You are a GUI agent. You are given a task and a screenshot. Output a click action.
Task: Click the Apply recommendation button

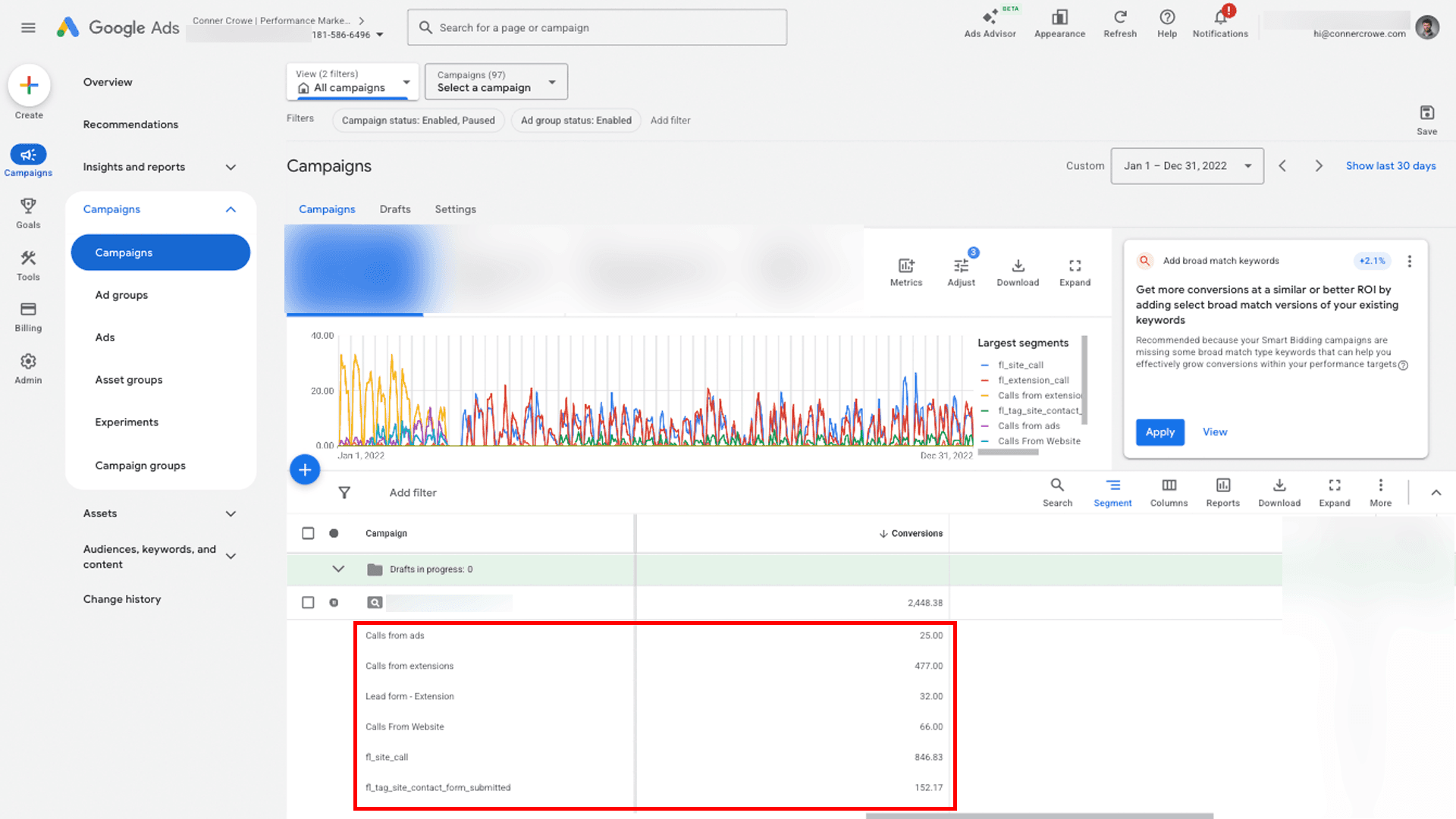click(x=1159, y=432)
